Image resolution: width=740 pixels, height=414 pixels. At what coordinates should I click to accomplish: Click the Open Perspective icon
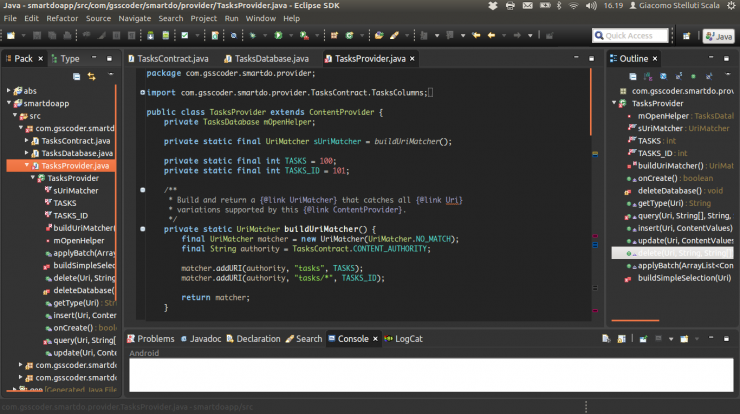(687, 36)
